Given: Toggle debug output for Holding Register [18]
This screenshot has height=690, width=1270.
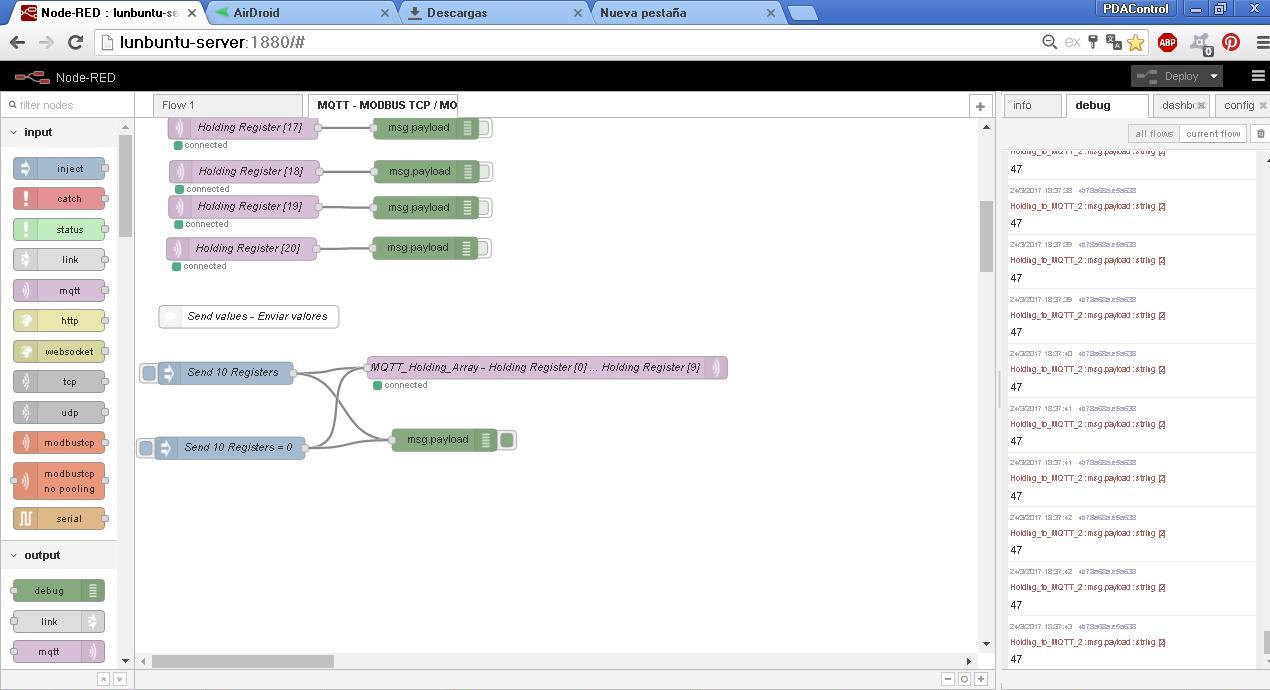Looking at the screenshot, I should 484,172.
